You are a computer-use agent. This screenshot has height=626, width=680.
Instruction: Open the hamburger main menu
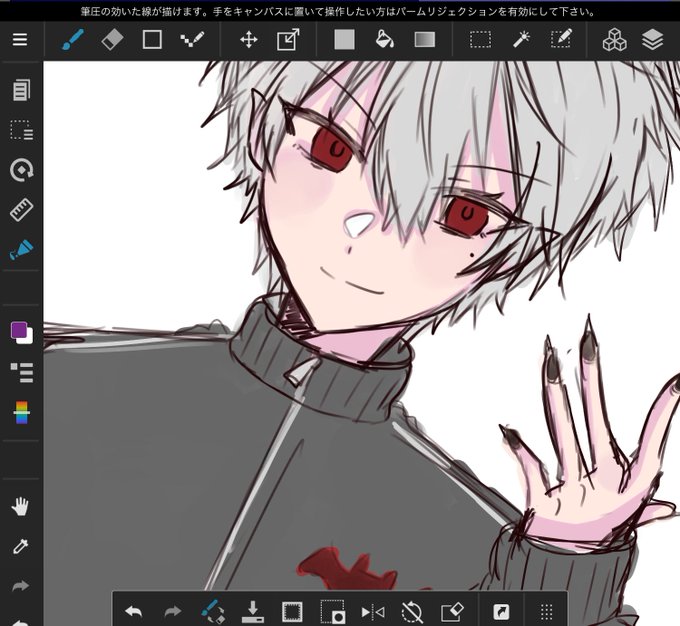coord(20,39)
